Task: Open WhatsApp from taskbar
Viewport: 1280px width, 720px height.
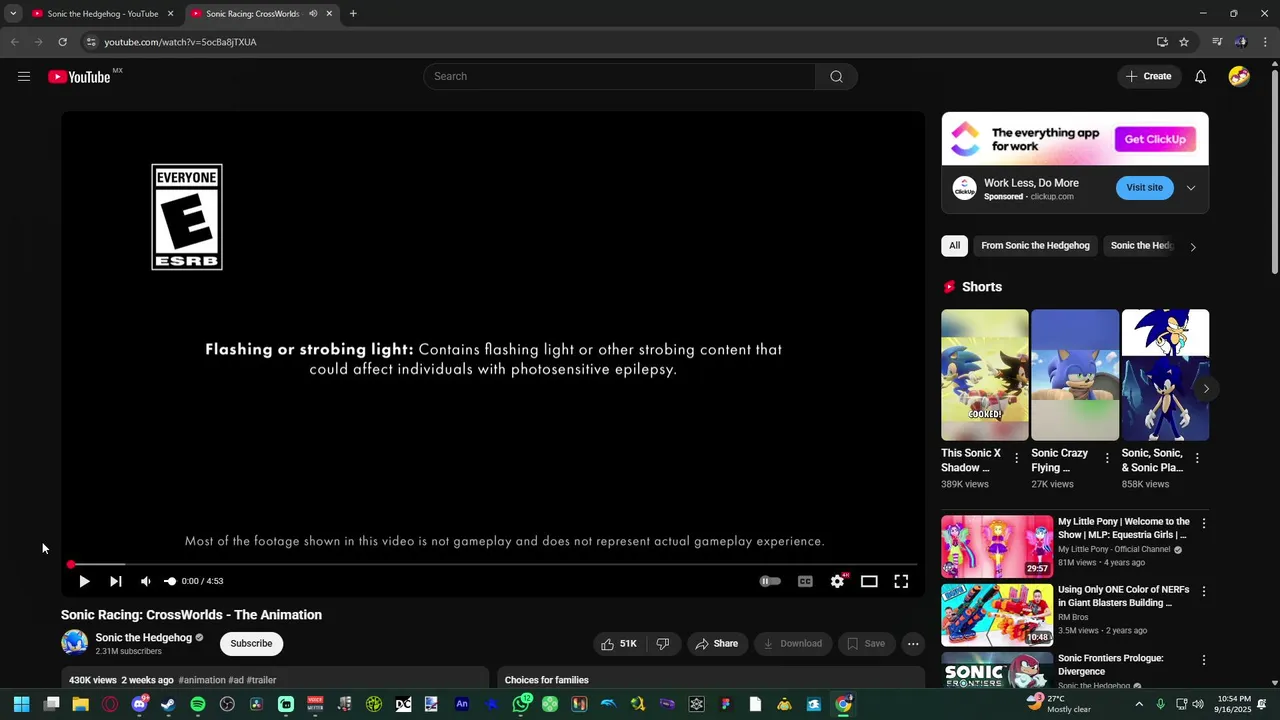Action: [x=521, y=704]
